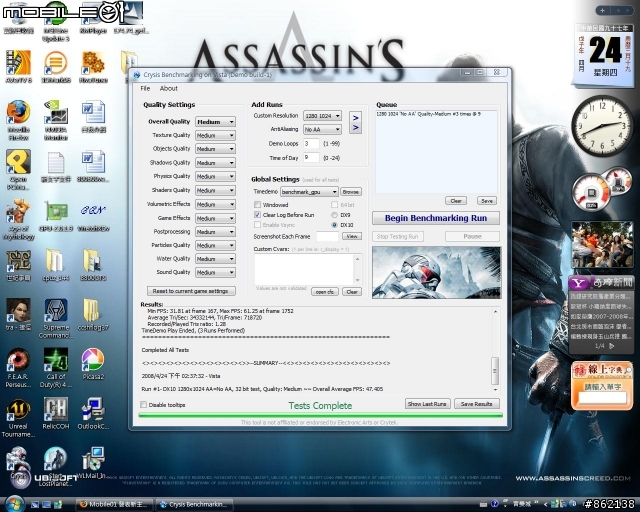
Task: Select the DX9 radio button
Action: (x=334, y=215)
